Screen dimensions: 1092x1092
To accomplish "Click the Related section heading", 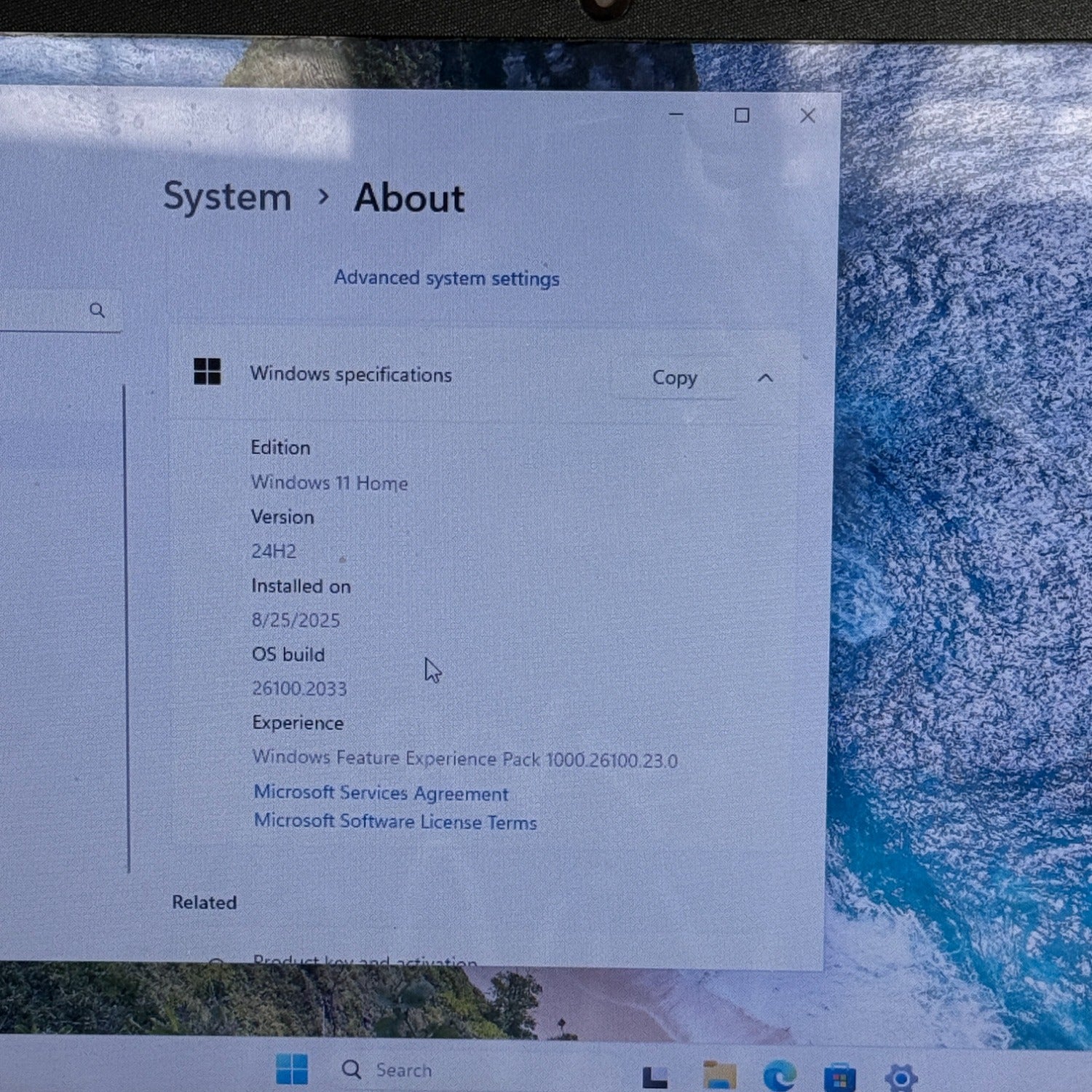I will tap(205, 902).
